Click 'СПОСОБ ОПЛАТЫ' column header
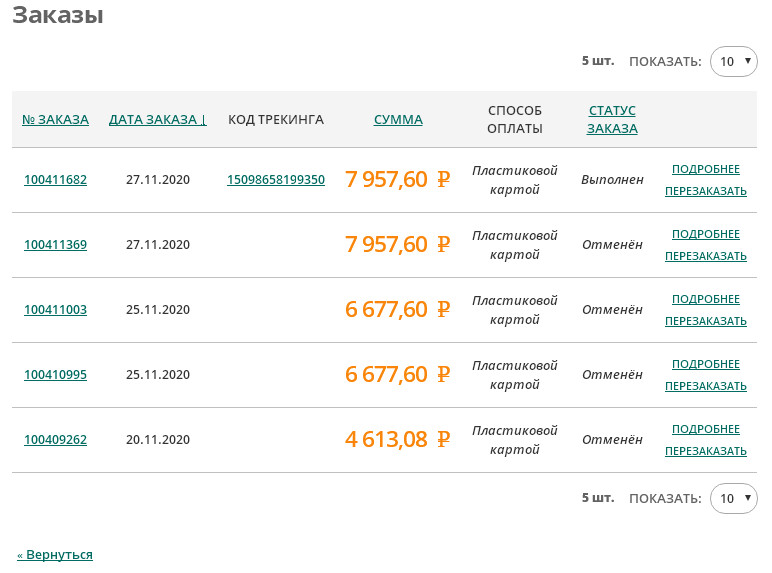The width and height of the screenshot is (772, 573). (515, 120)
